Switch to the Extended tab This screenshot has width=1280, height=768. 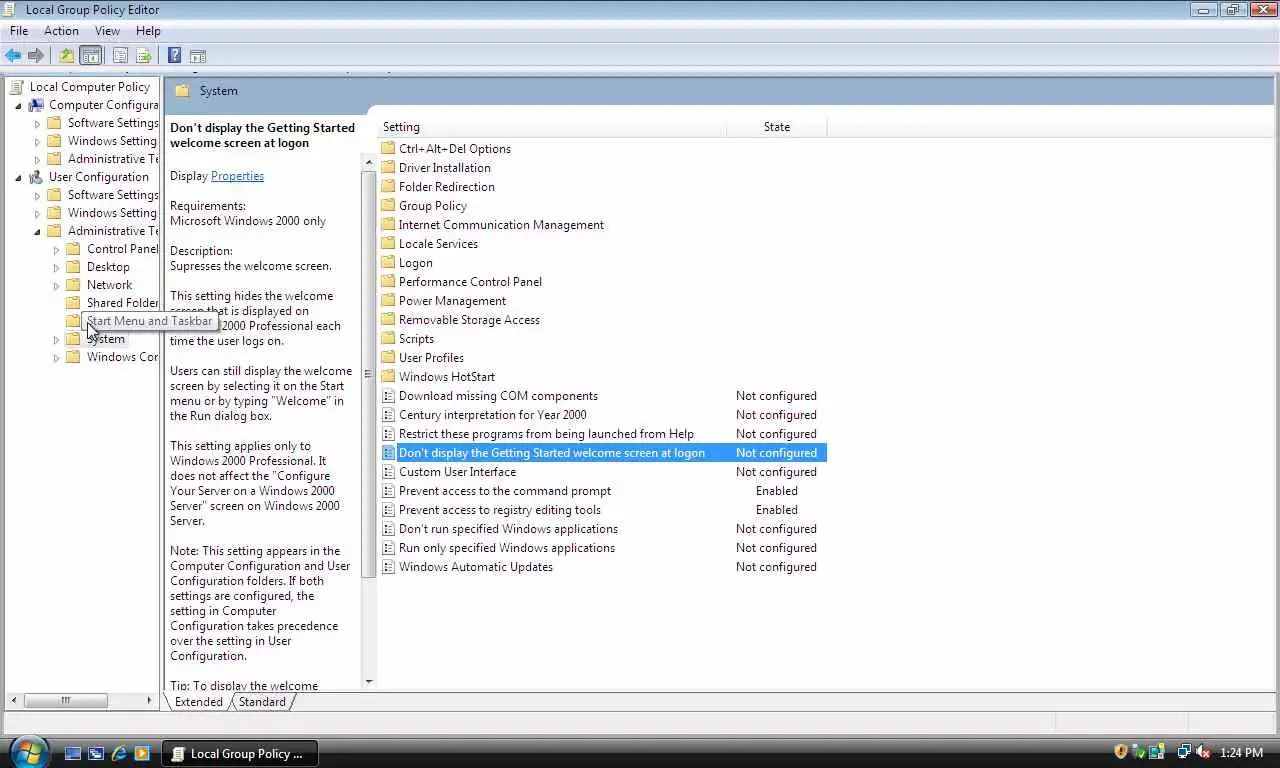point(199,702)
